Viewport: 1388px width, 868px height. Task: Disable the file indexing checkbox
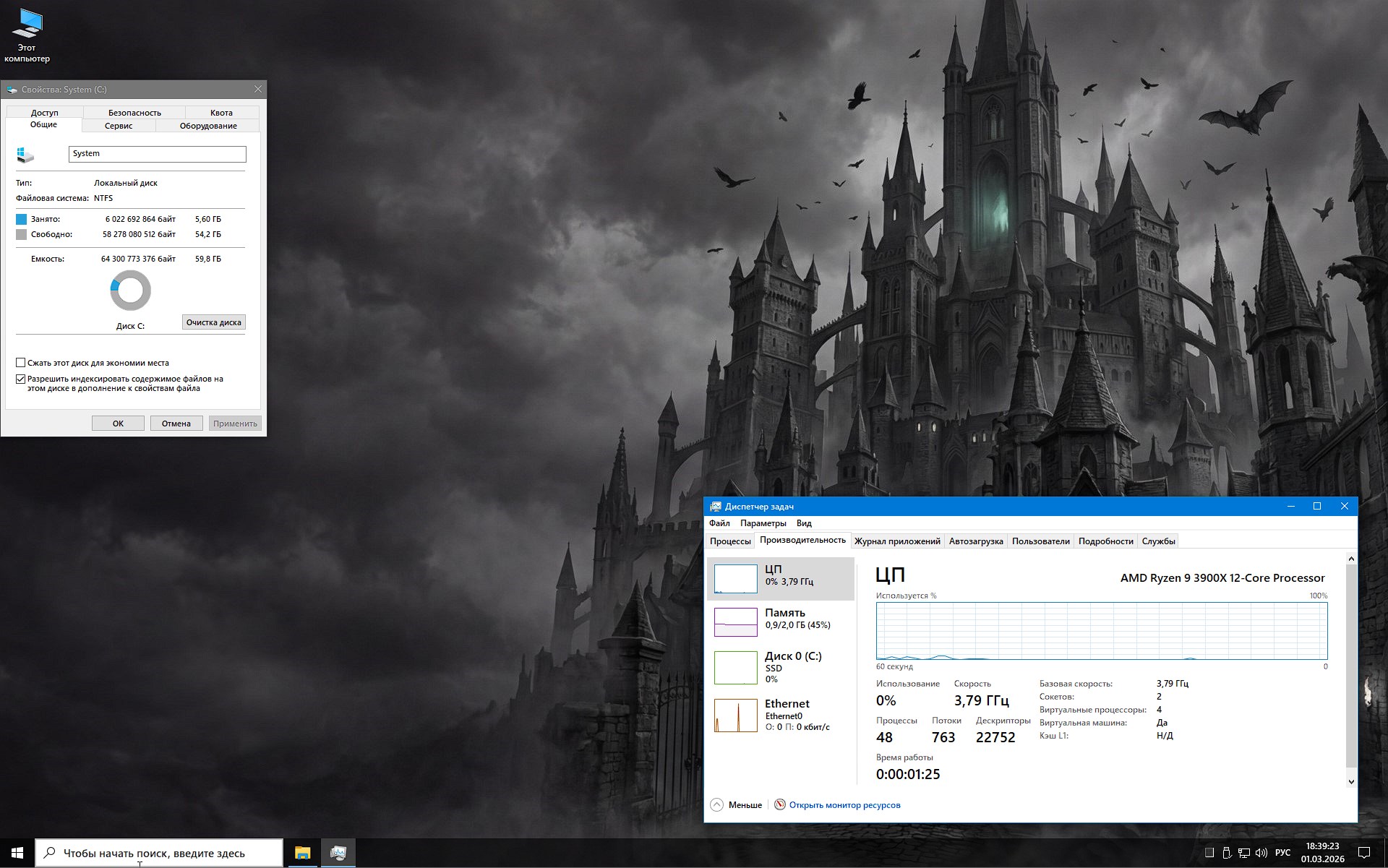[x=21, y=379]
